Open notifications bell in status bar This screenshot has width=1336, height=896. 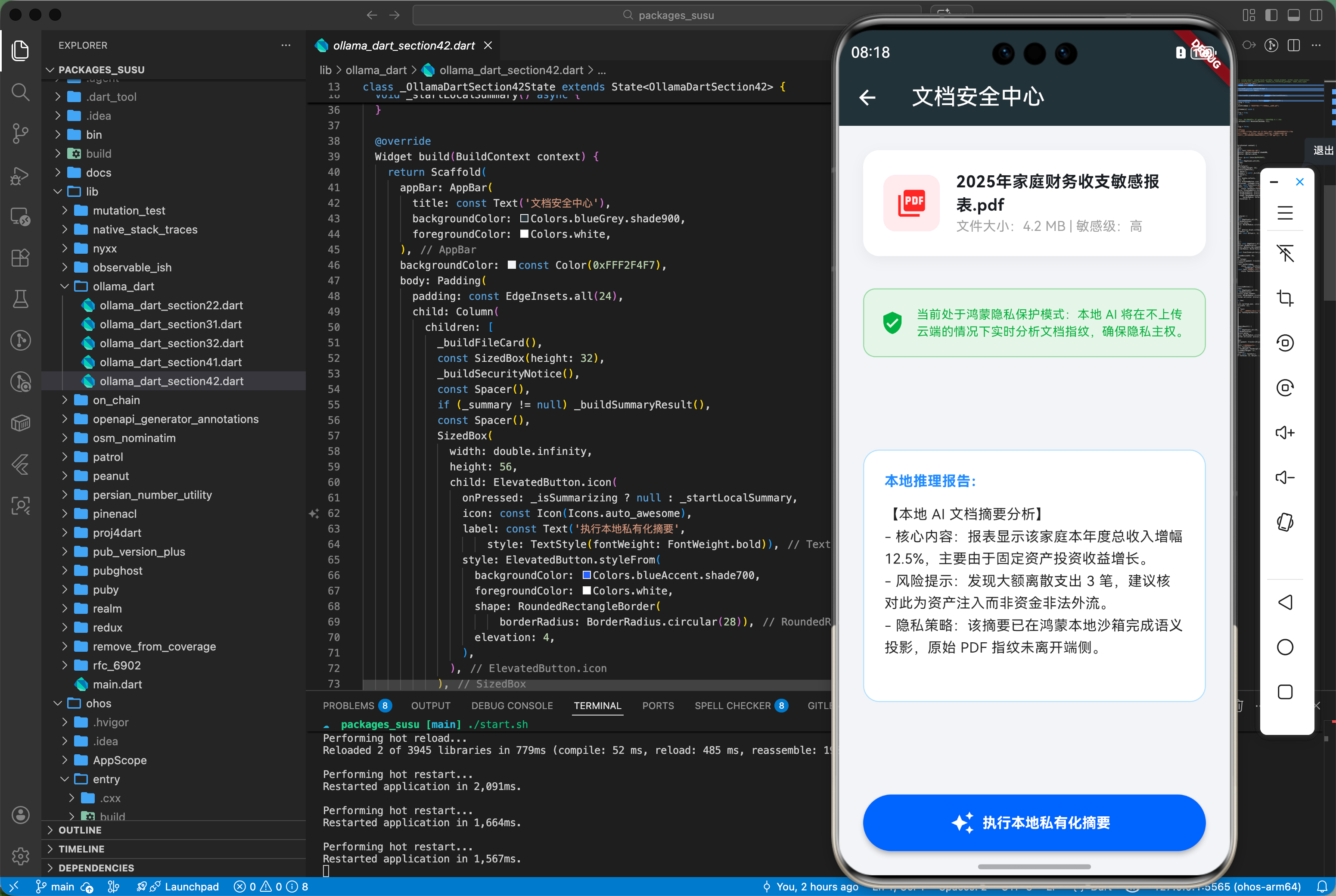[1322, 886]
